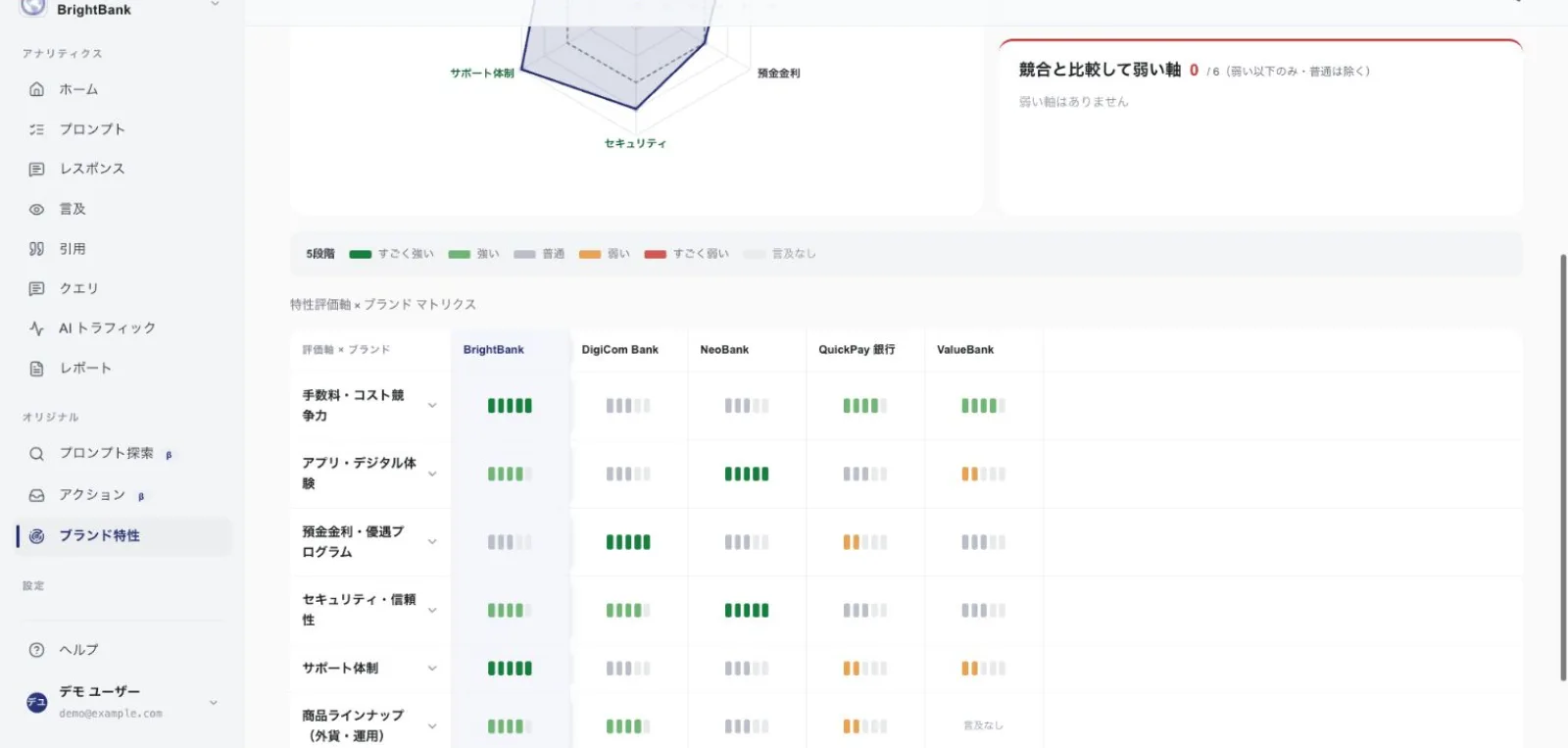
Task: Click the 普通 gray legend swatch
Action: (x=524, y=254)
